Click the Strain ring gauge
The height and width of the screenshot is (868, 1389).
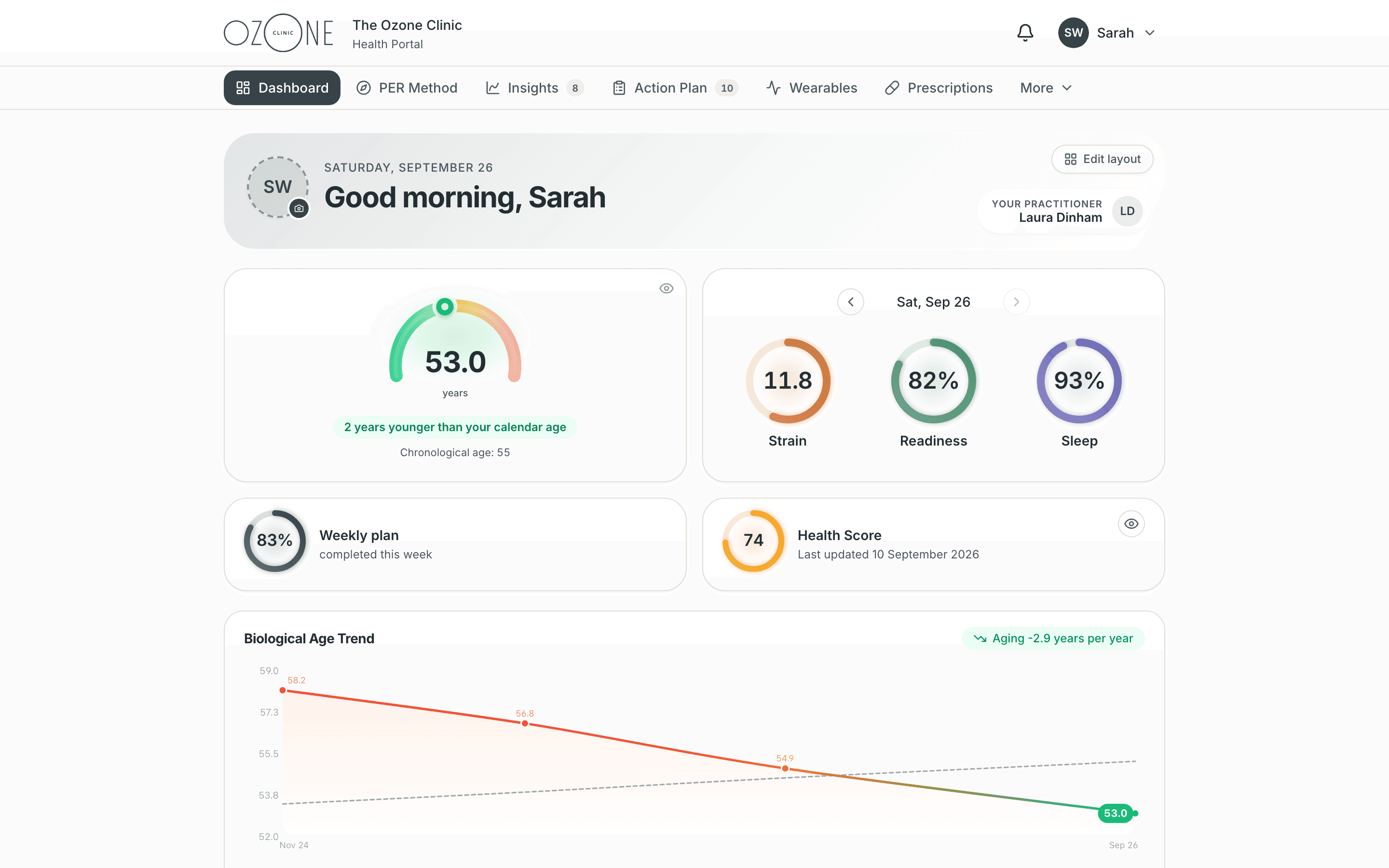[788, 380]
